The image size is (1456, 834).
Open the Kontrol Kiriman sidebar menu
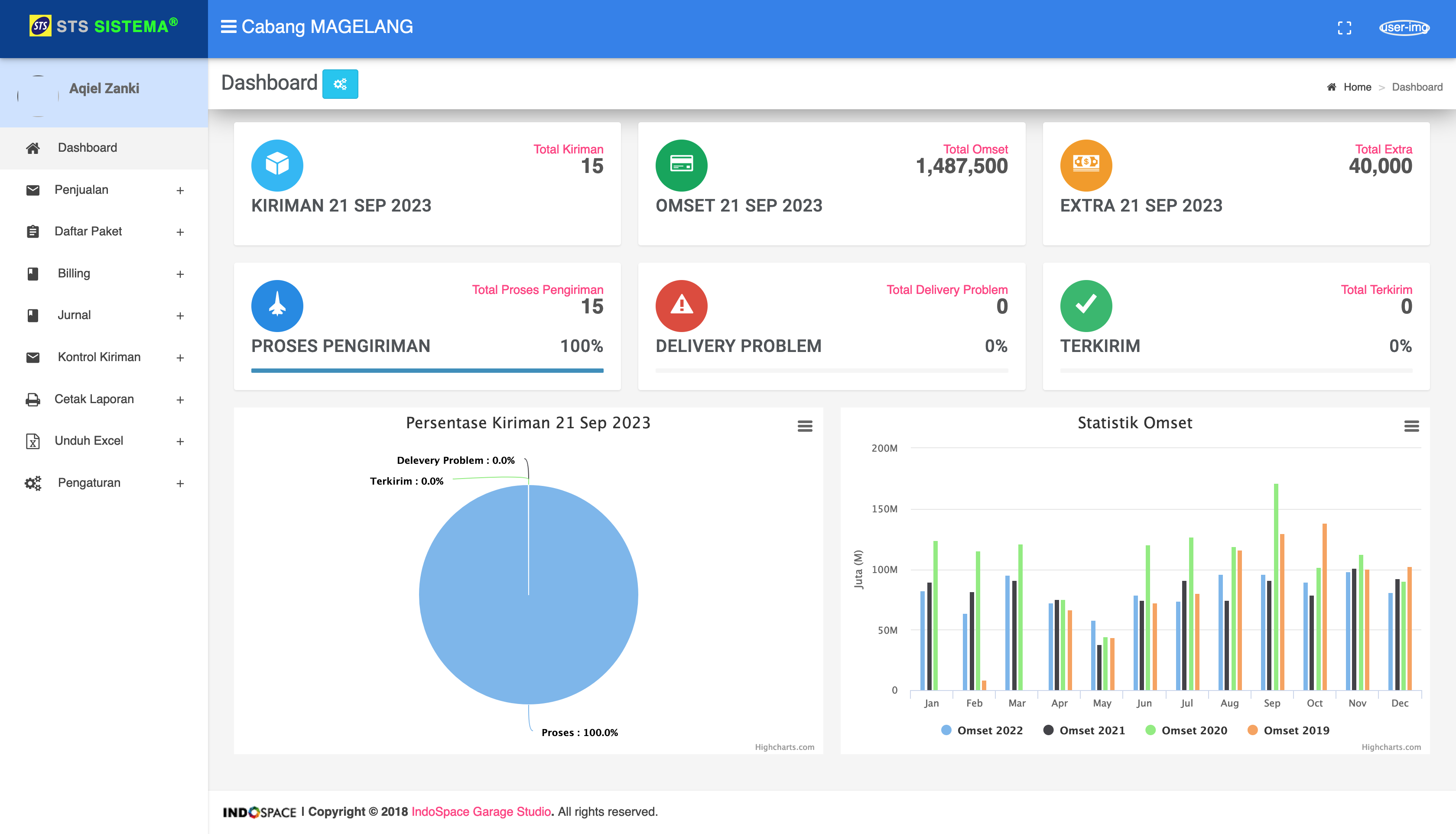pyautogui.click(x=104, y=357)
